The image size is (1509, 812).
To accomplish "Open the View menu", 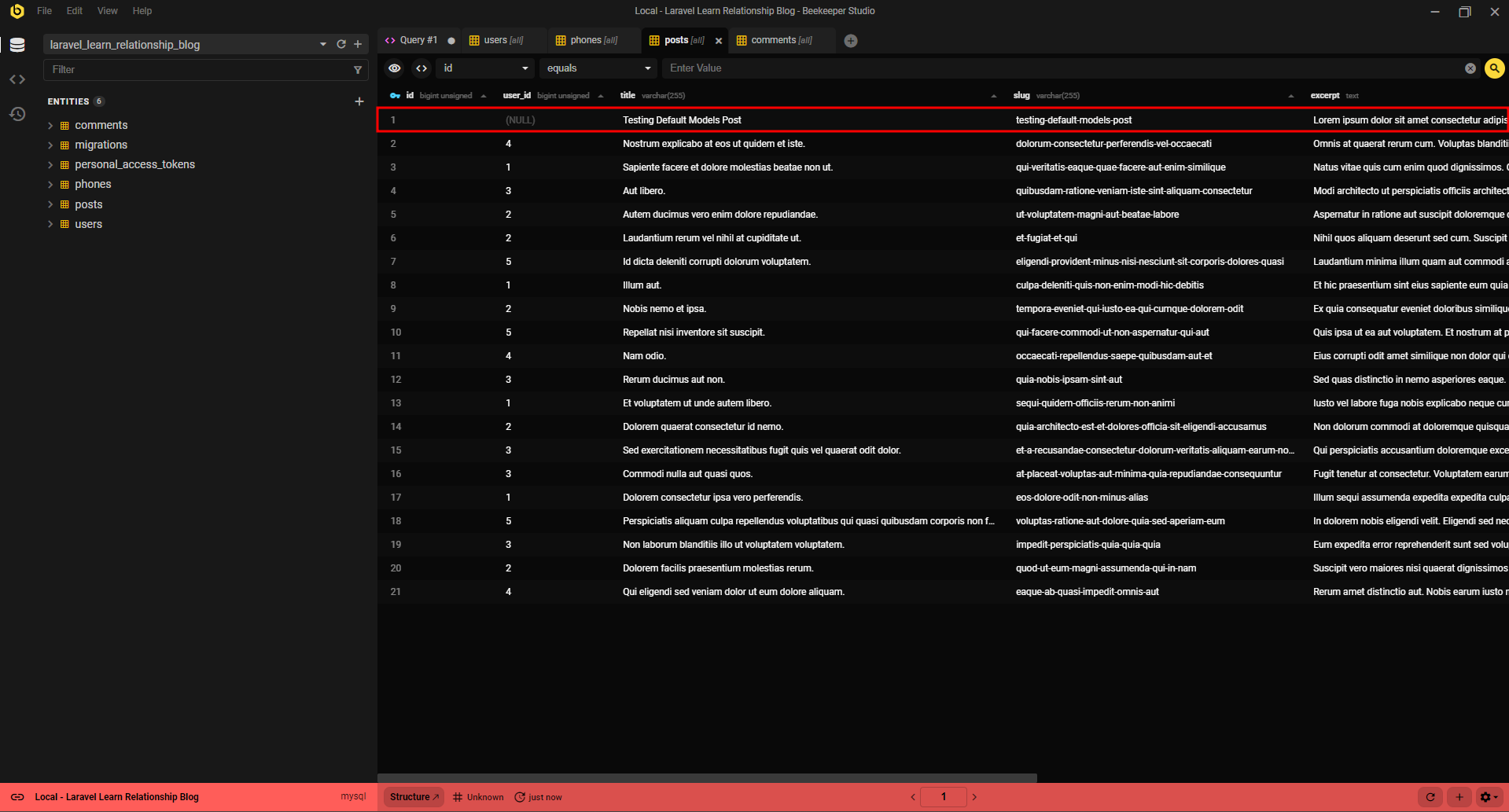I will point(107,10).
